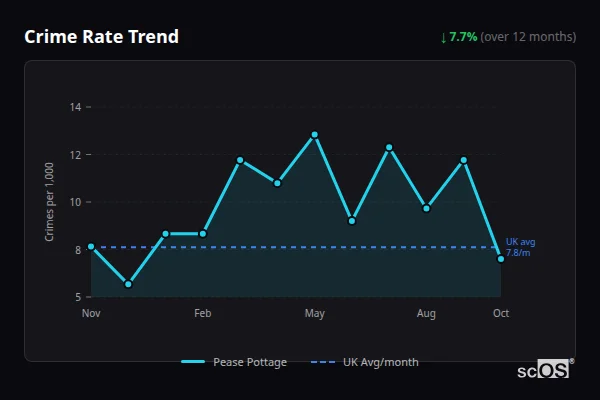Click the scOS logo

[545, 369]
